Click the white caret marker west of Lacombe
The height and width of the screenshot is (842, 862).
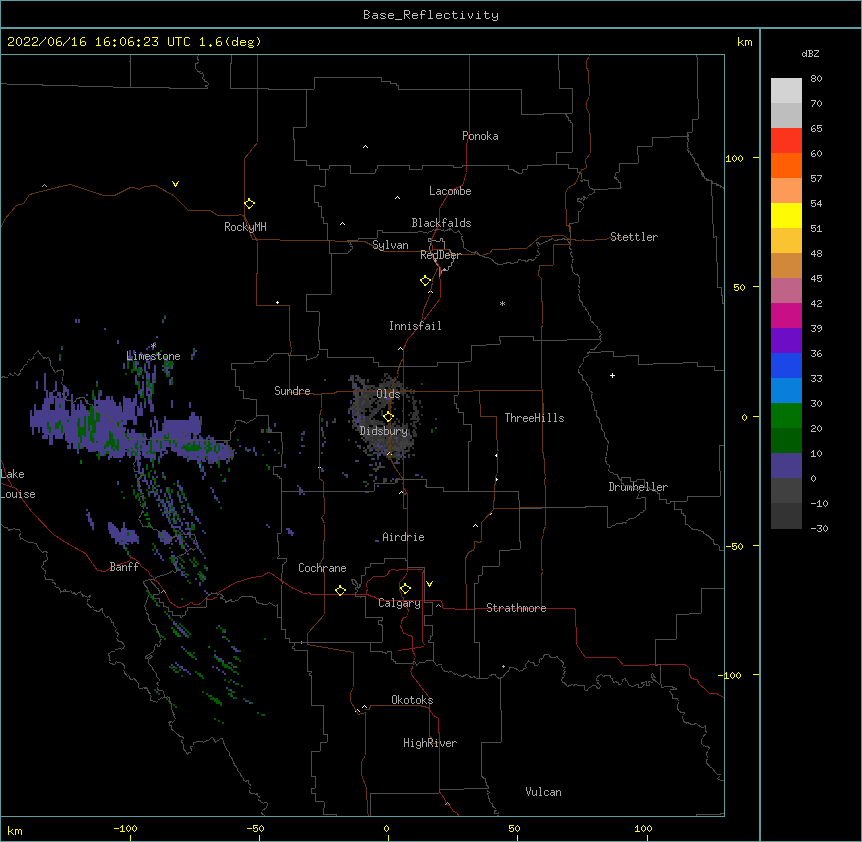coord(397,198)
